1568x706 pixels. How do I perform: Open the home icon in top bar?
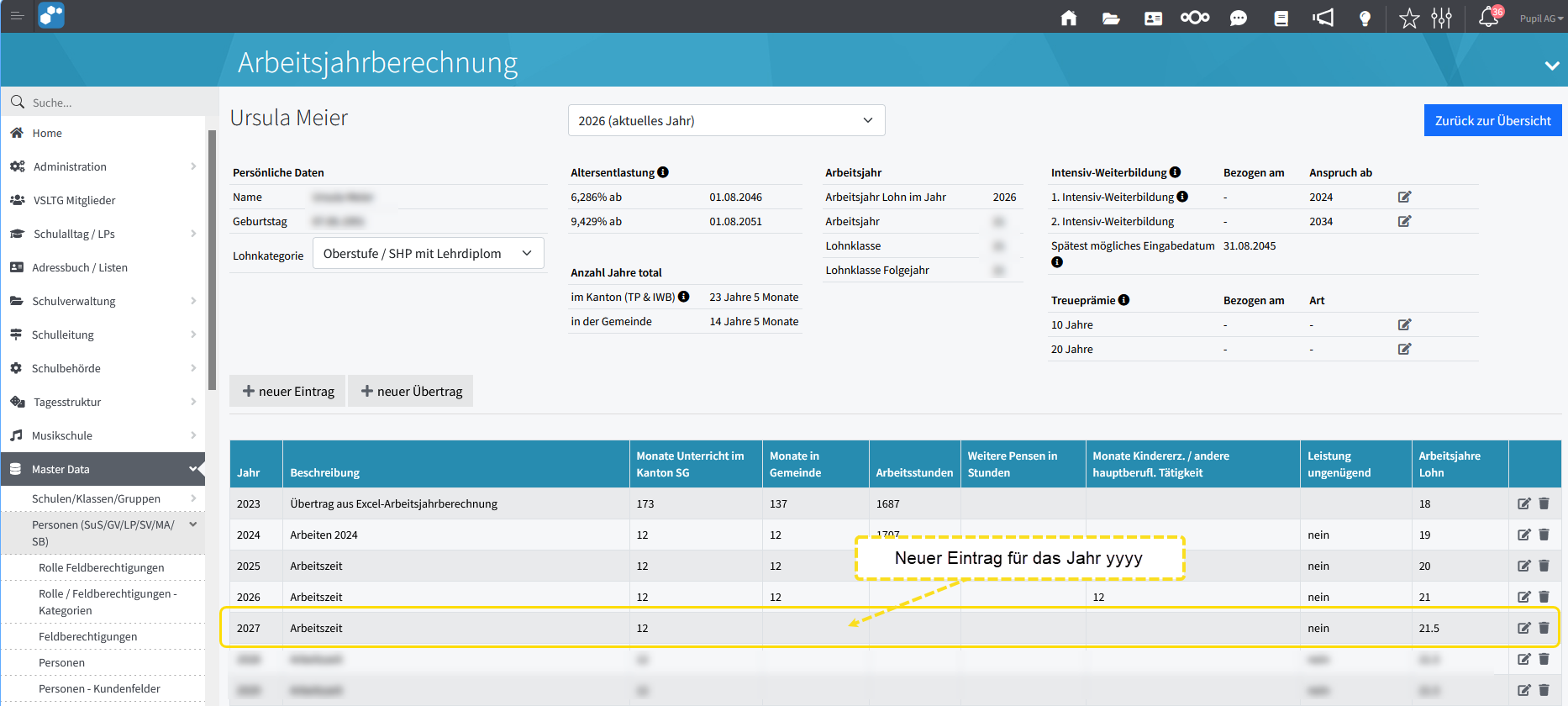click(1069, 18)
